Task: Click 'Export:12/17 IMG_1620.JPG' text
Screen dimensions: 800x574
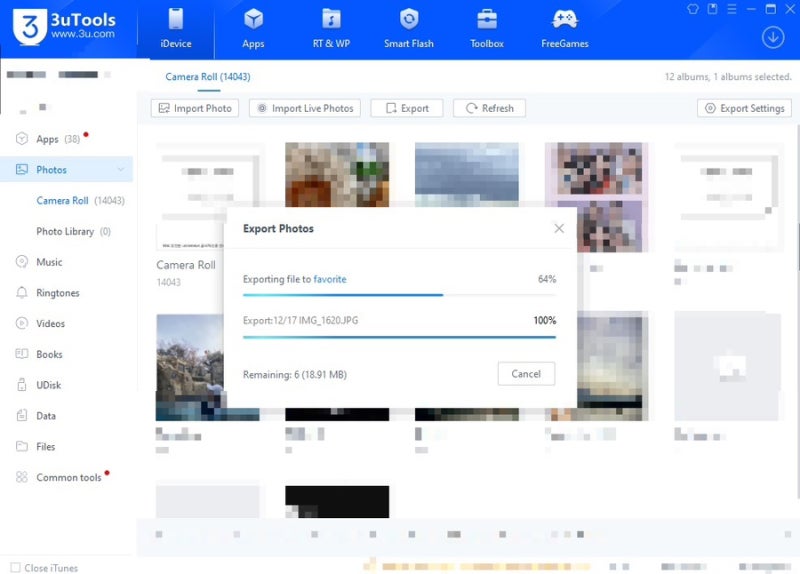Action: click(x=301, y=320)
